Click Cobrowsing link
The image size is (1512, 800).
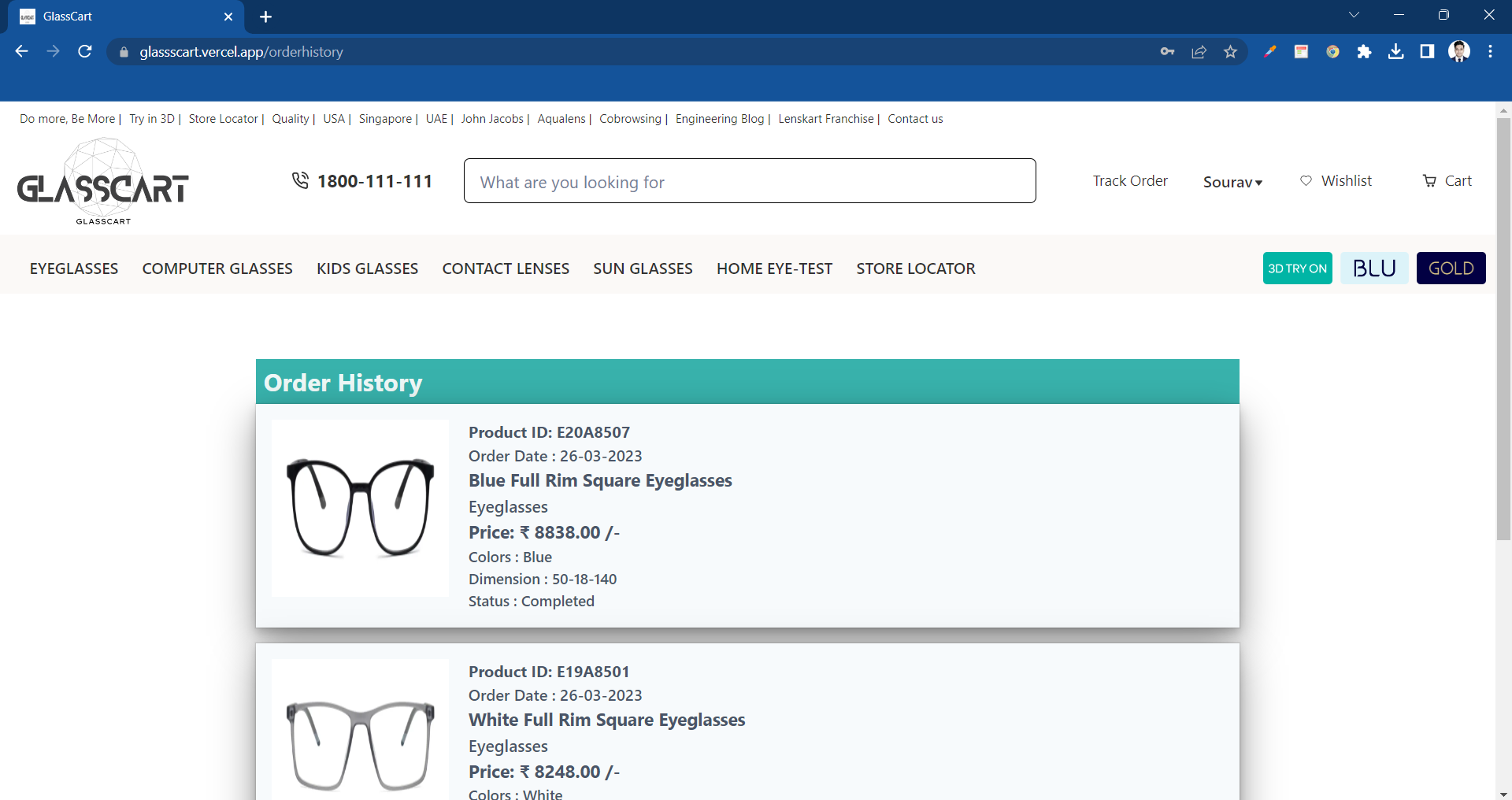tap(630, 119)
